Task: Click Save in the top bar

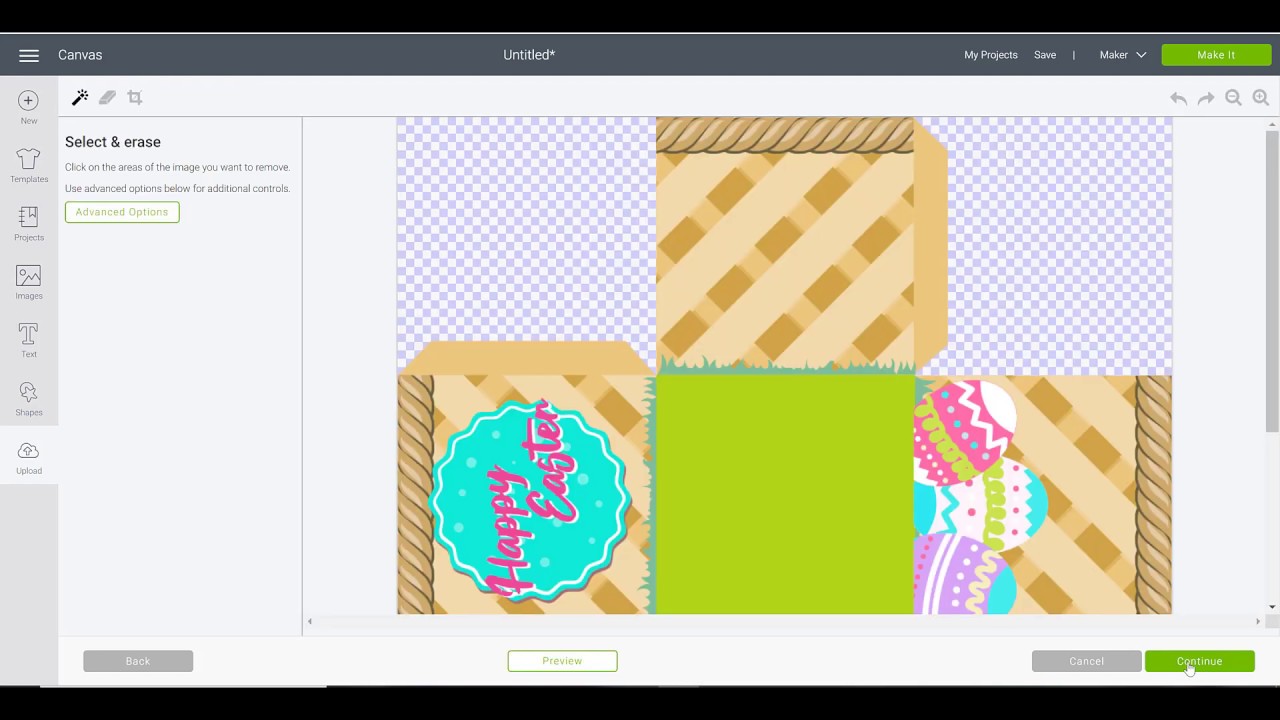Action: pyautogui.click(x=1045, y=55)
